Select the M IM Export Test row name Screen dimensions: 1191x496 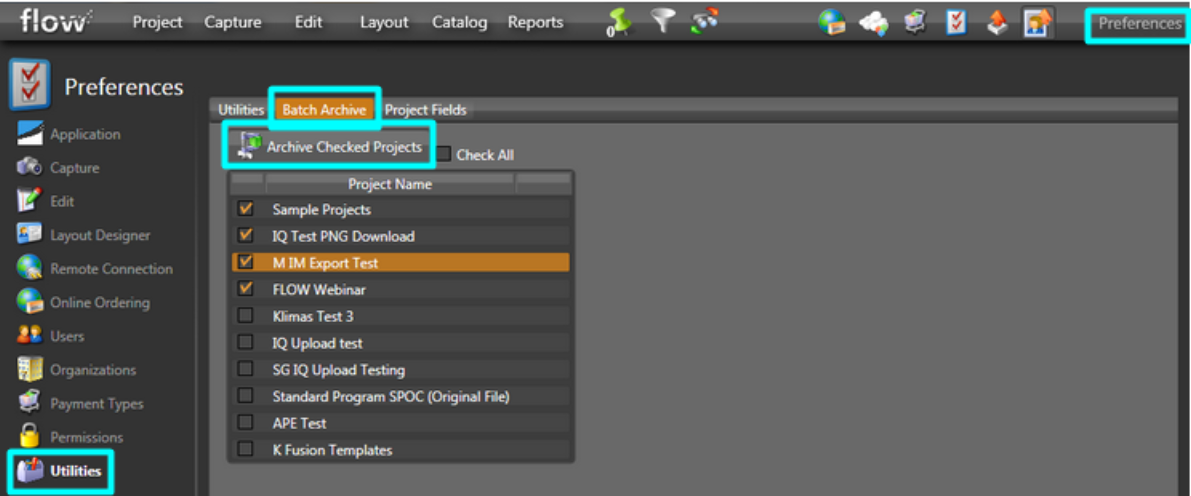325,263
